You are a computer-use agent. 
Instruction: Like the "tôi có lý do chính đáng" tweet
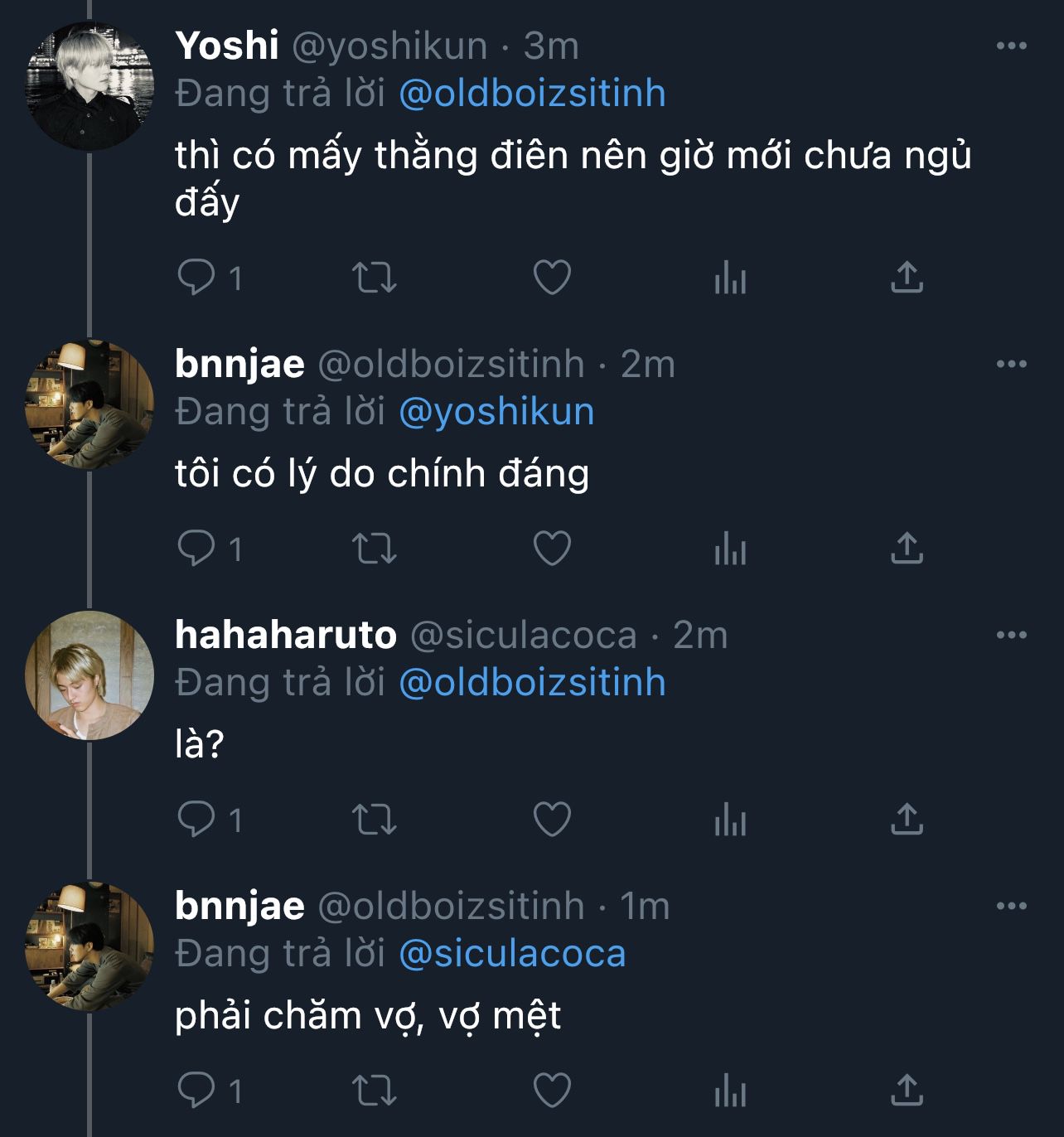tap(552, 549)
